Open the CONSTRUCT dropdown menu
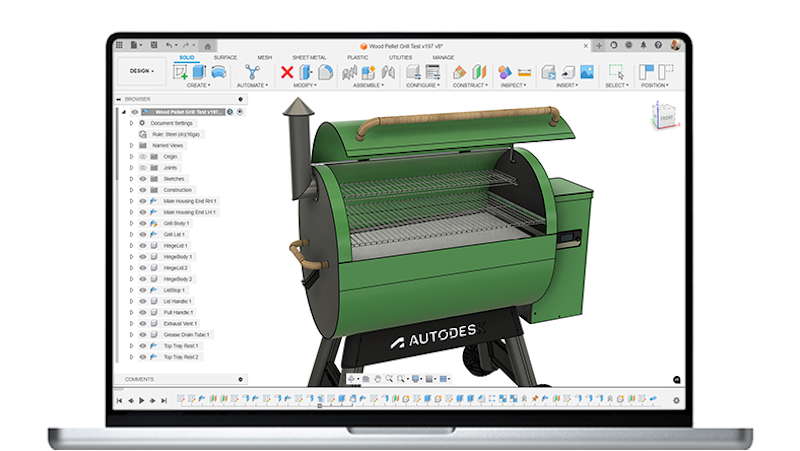The image size is (800, 451). coord(470,85)
